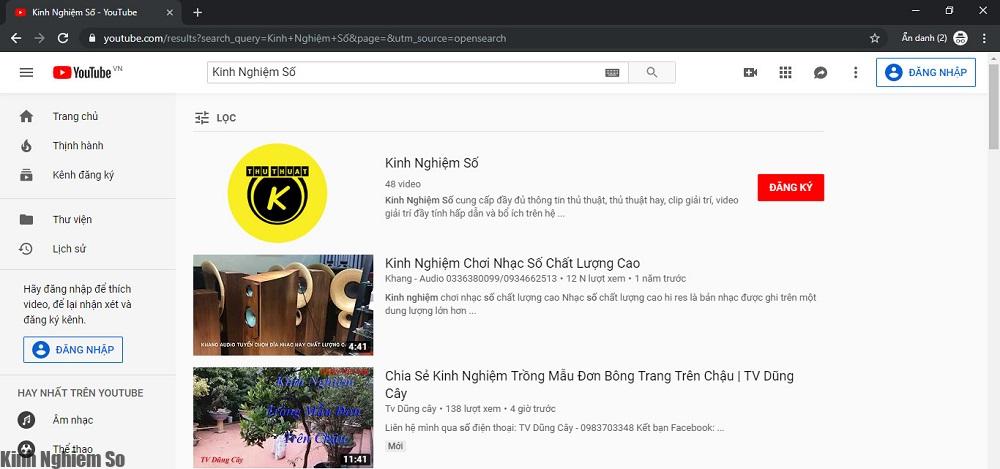Click the scrollbar up arrow
1000x469 pixels.
994,57
